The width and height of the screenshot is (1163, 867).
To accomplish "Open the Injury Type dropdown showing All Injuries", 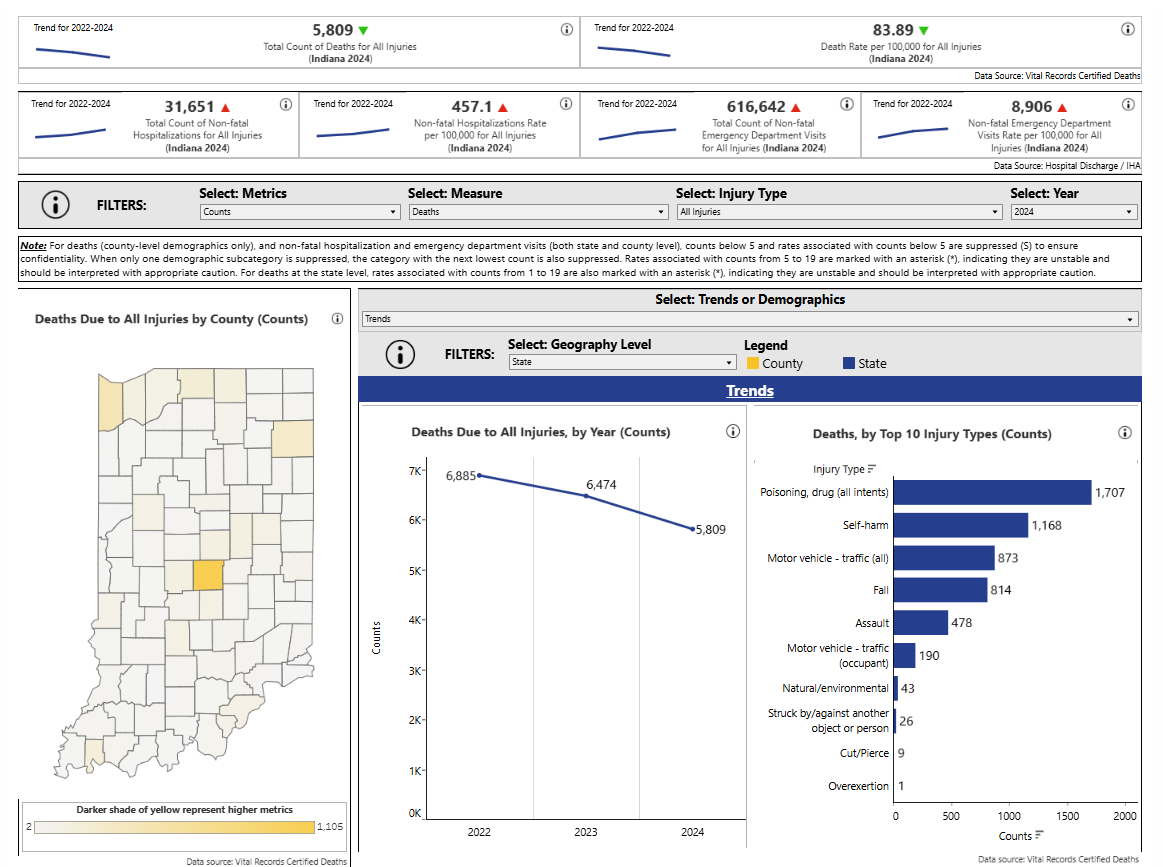I will coord(840,212).
